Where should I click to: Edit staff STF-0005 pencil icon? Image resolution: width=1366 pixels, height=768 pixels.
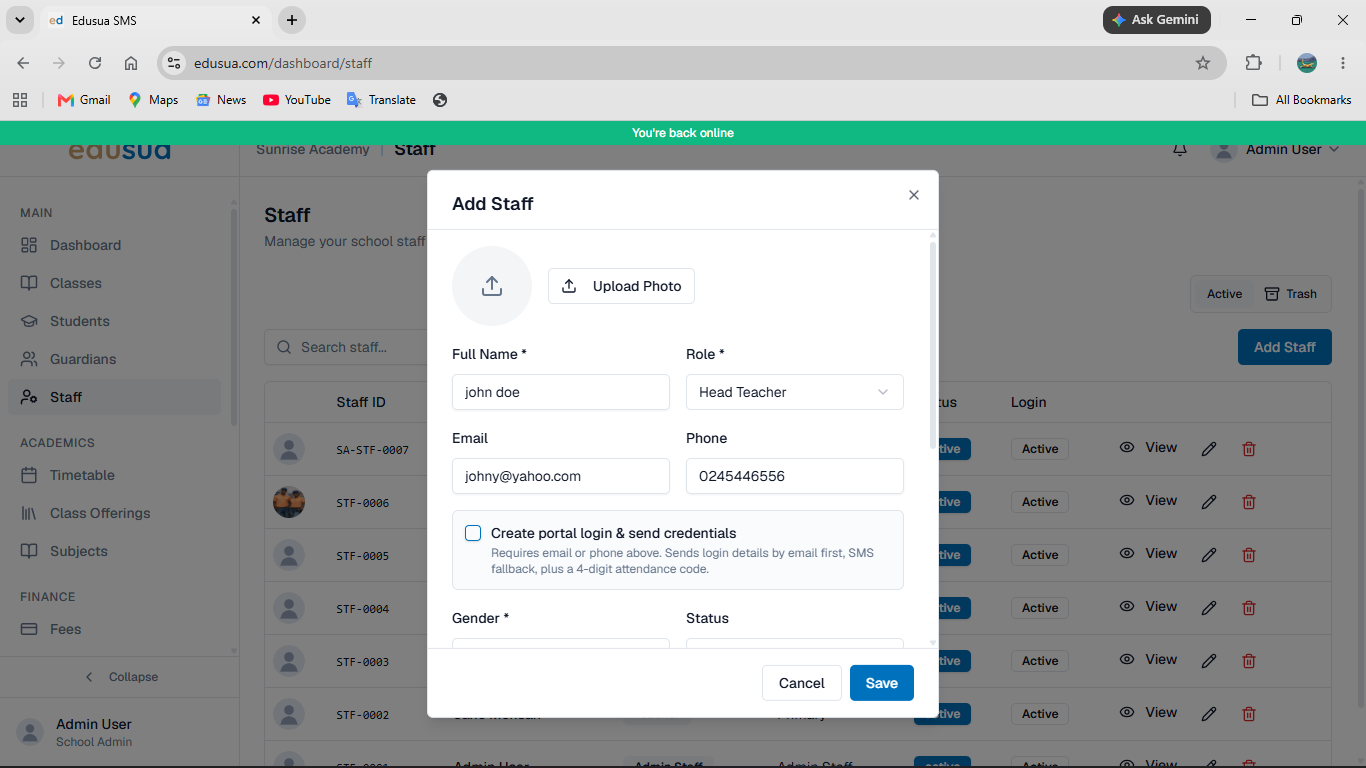tap(1209, 555)
